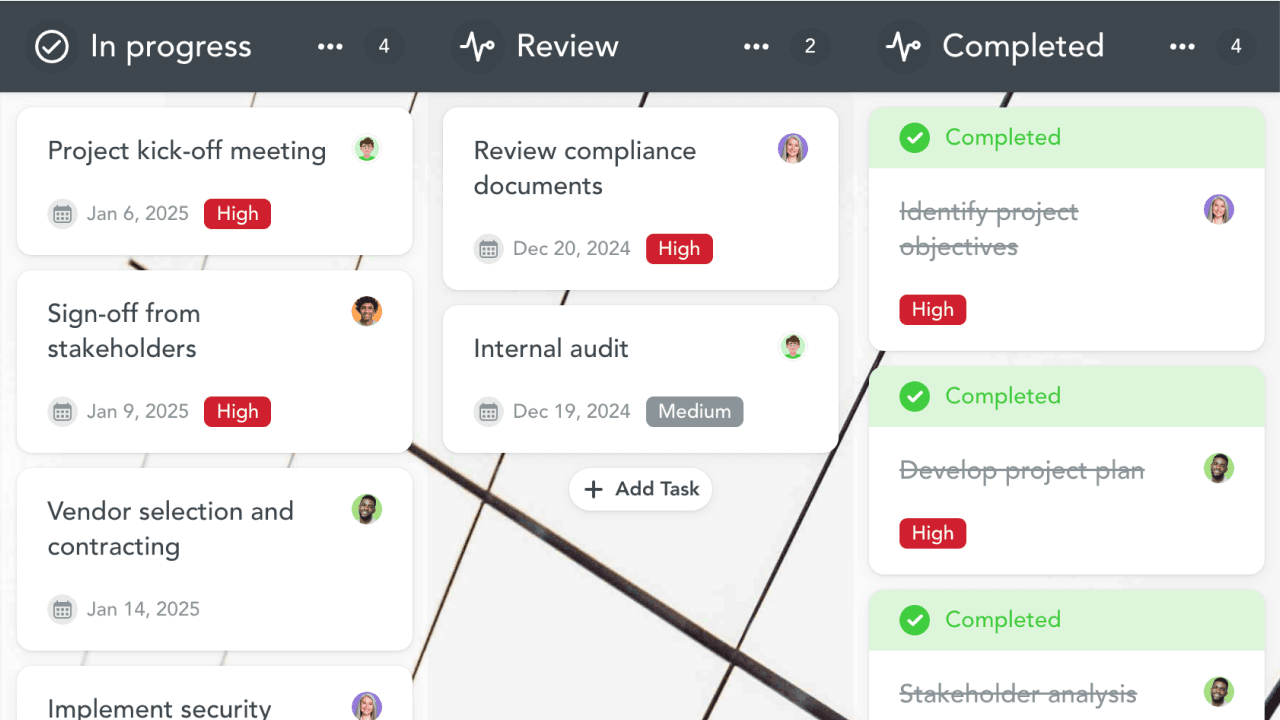Click the Review column pulse icon
Screen dimensions: 1280x720
477,47
